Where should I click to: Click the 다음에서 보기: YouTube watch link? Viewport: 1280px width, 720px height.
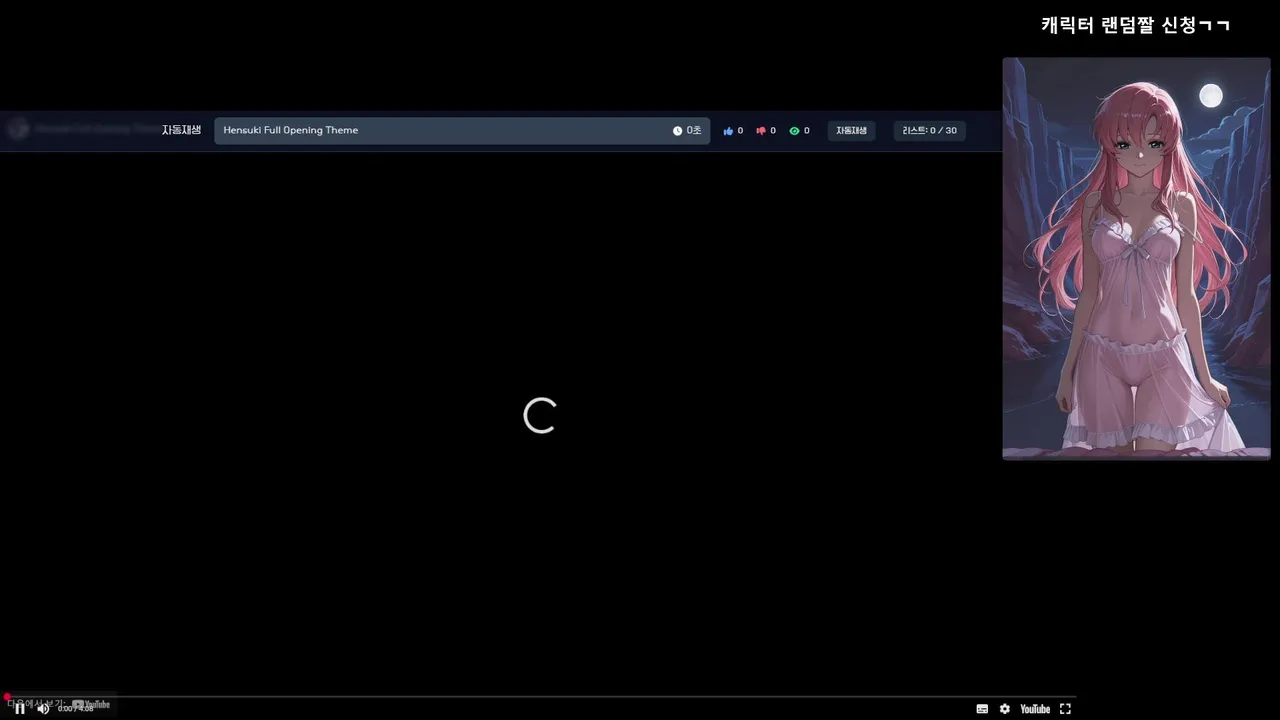click(59, 704)
